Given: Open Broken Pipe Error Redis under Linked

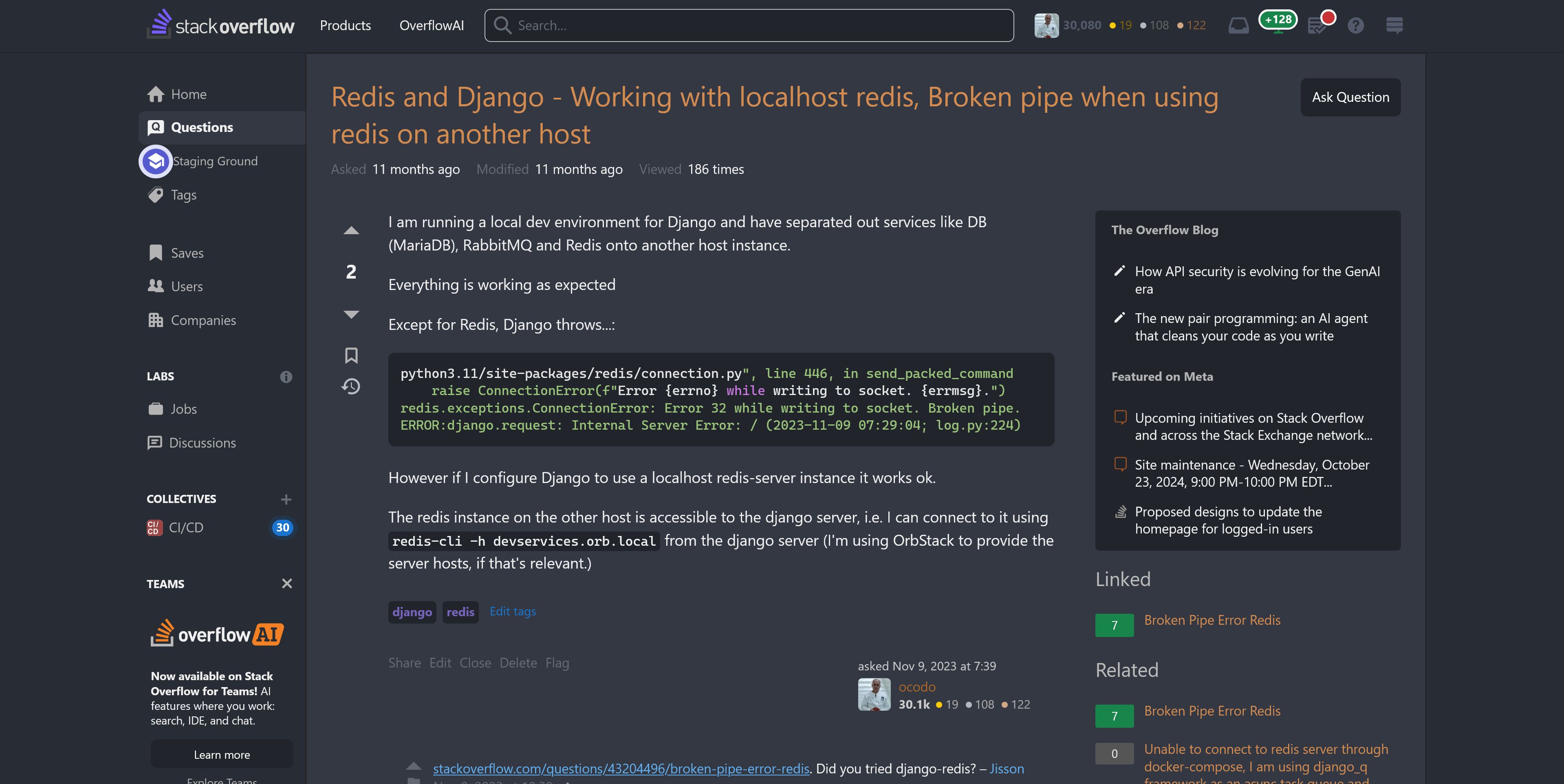Looking at the screenshot, I should point(1212,619).
